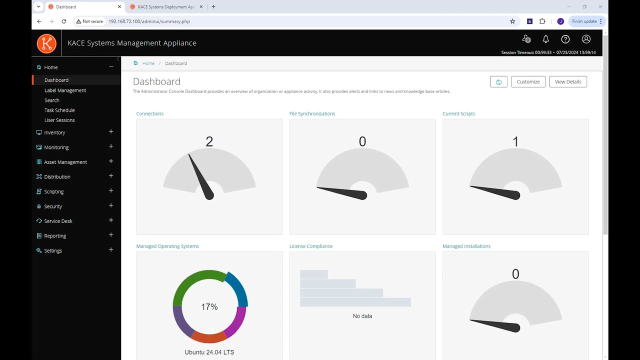640x360 pixels.
Task: Click the blue segment of the OS donut chart
Action: tap(239, 289)
